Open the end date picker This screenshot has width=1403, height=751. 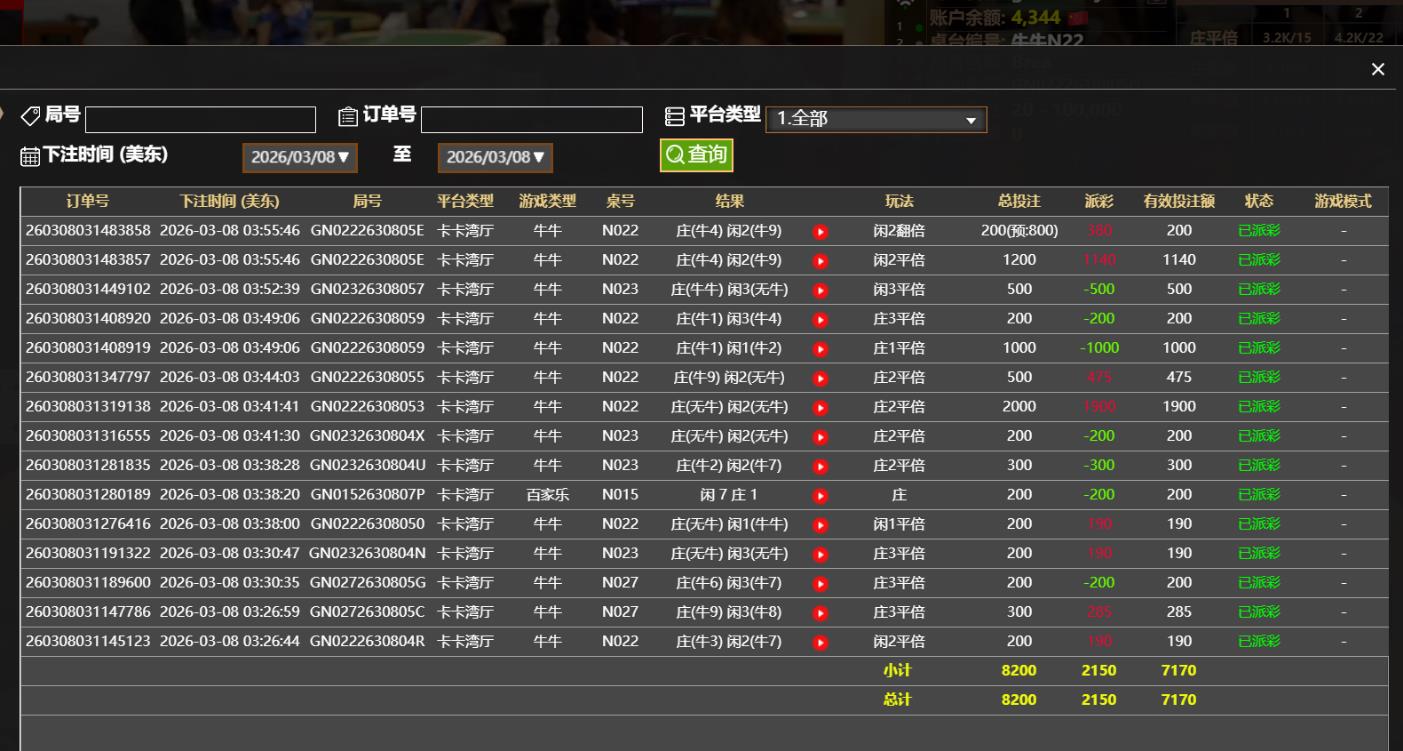point(495,157)
